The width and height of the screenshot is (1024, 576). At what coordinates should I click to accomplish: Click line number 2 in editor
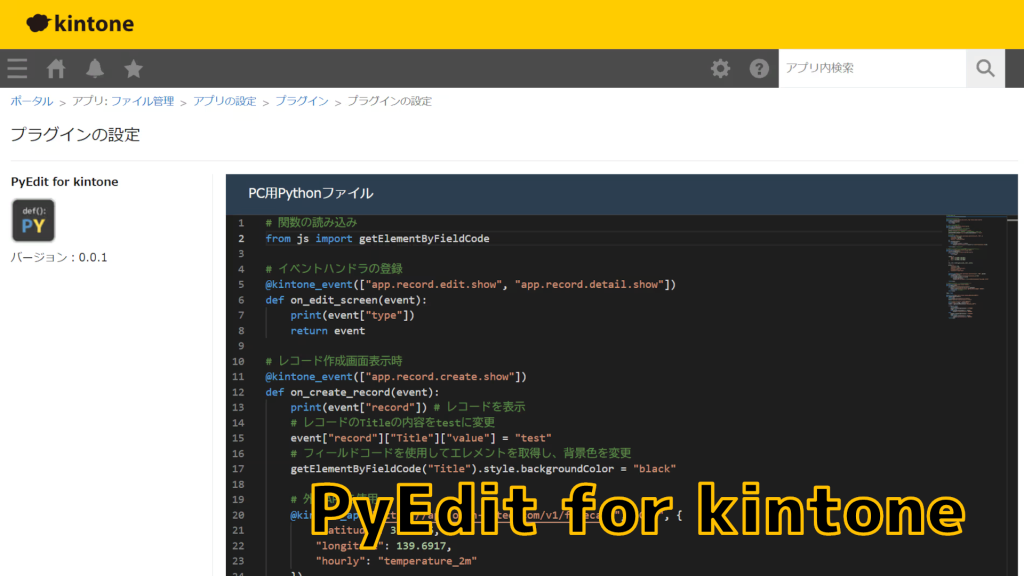tap(241, 238)
